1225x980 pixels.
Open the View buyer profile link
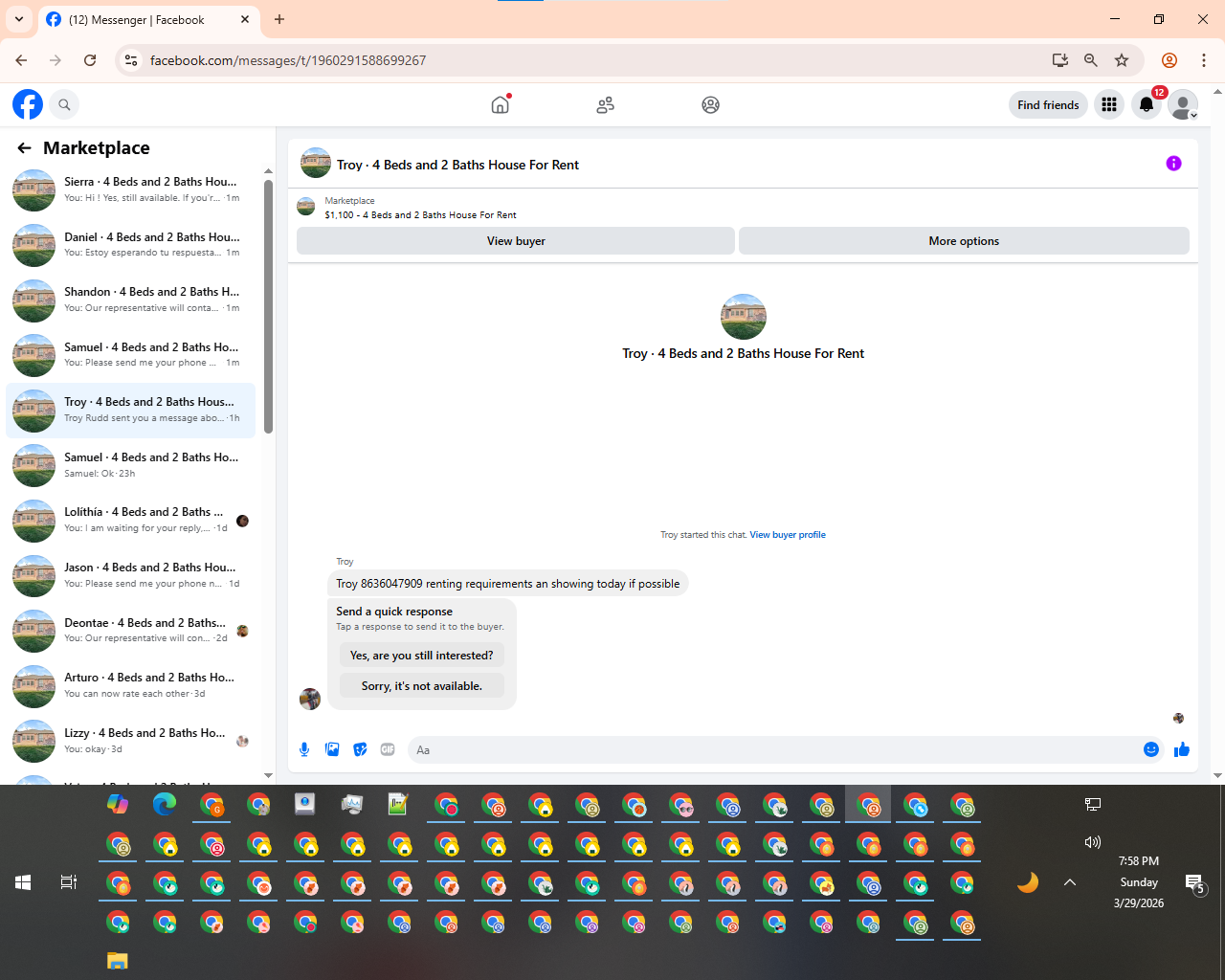788,535
